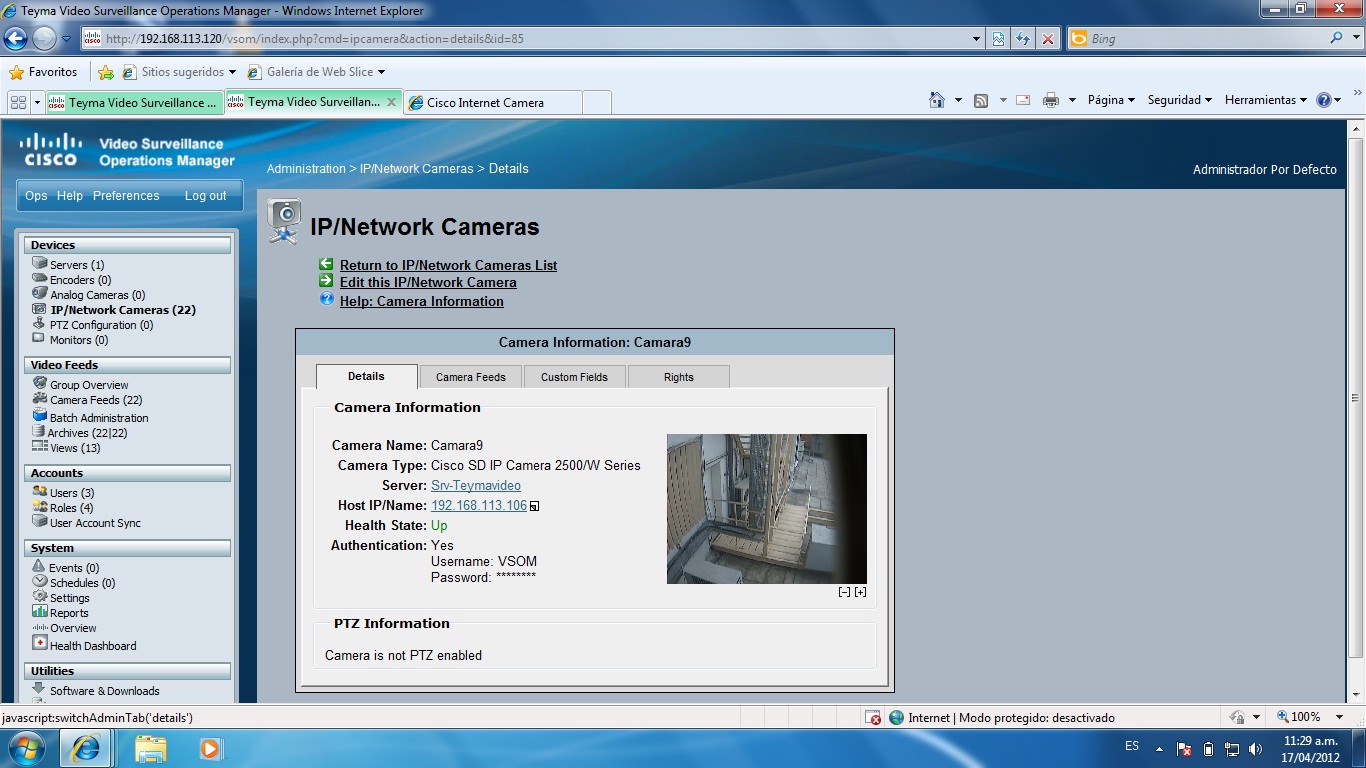Click the browser Stop loading button
The height and width of the screenshot is (768, 1366).
pyautogui.click(x=1048, y=39)
